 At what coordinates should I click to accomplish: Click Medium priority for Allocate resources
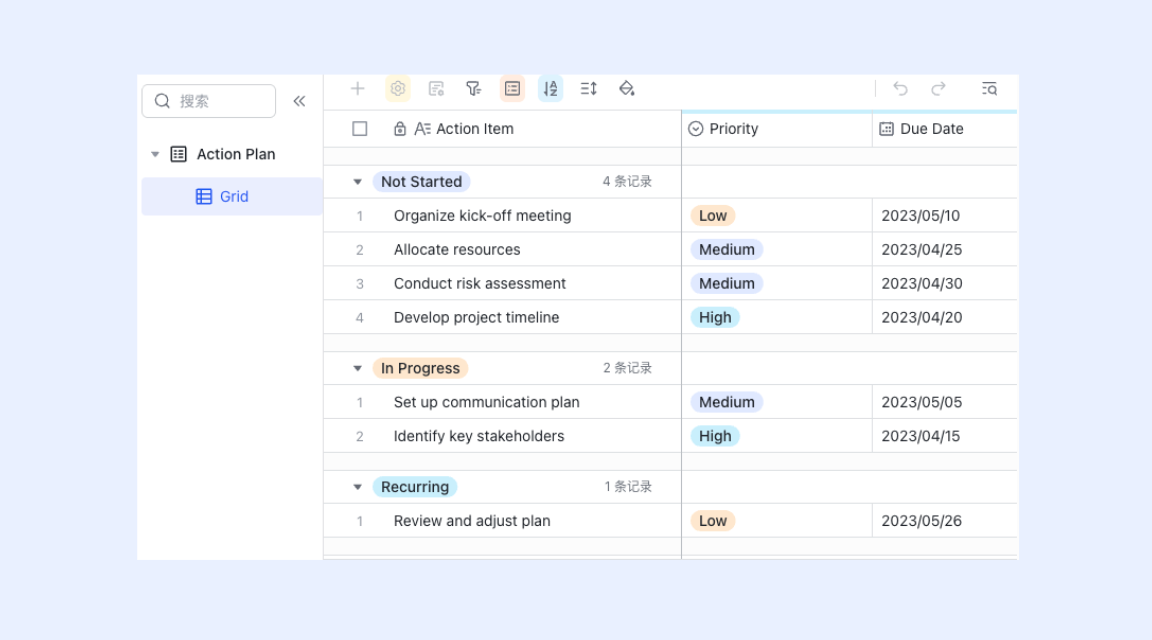727,249
